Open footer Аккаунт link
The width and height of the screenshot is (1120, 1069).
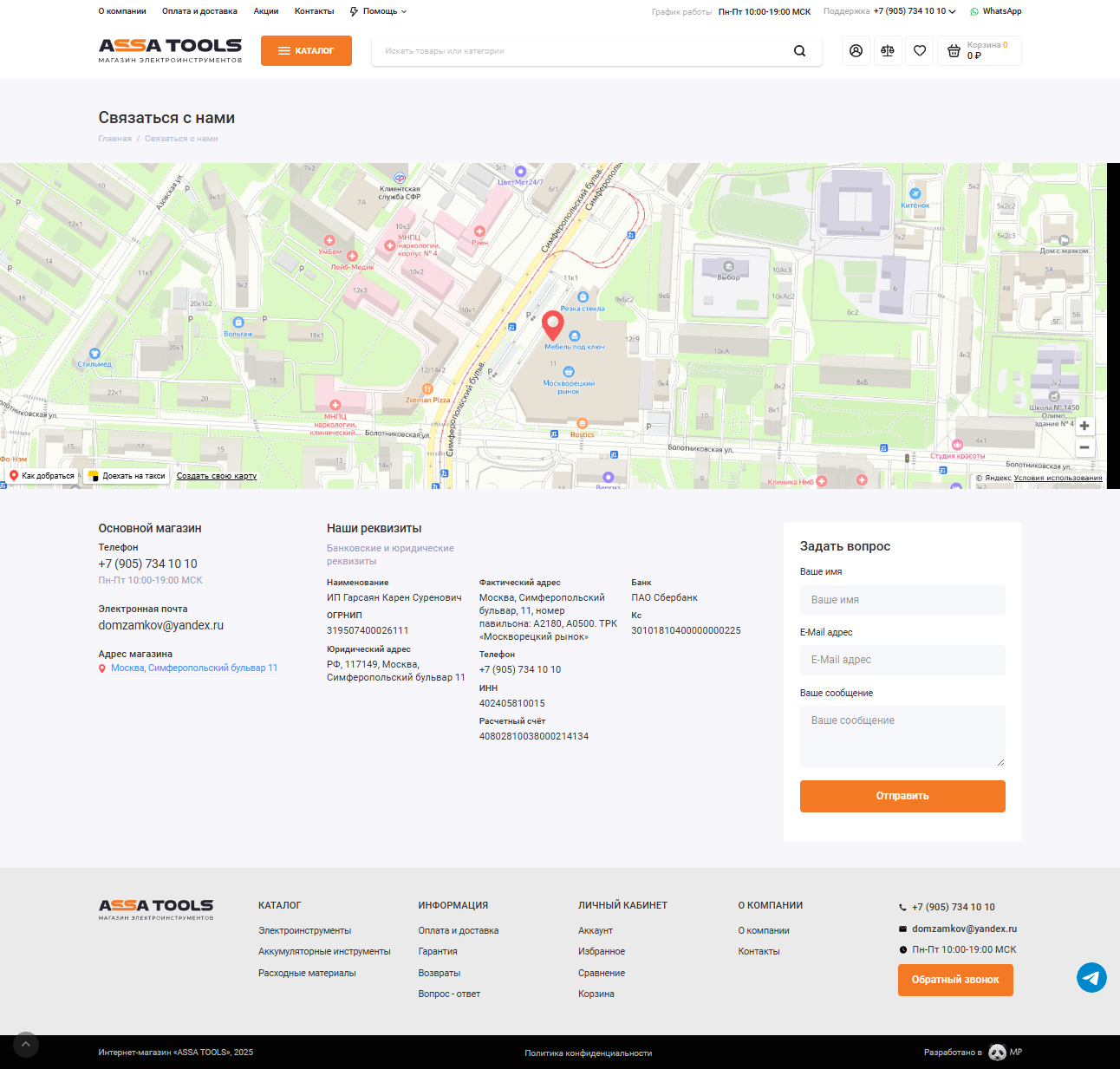(596, 930)
